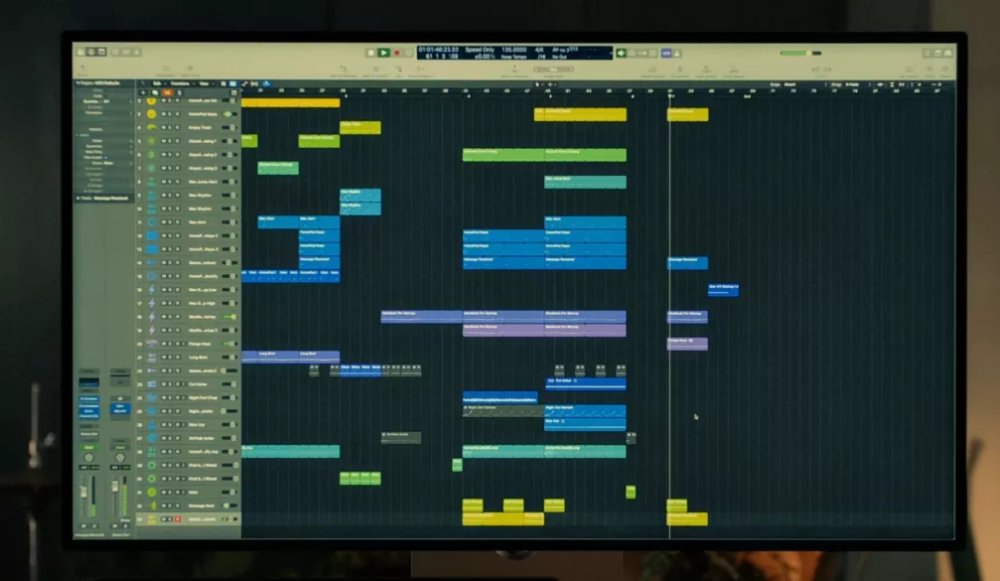The width and height of the screenshot is (1000, 581).
Task: Open the Left-click Tool menu
Action: tap(538, 84)
